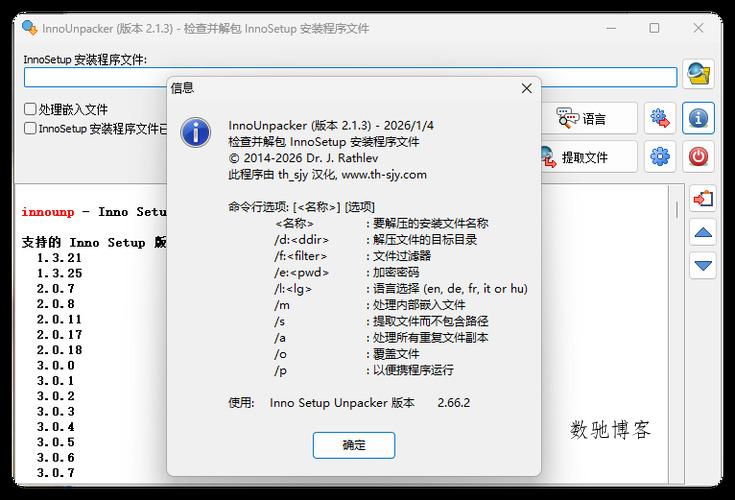Select version 2.0.17 in the output list
The image size is (735, 500).
(59, 335)
